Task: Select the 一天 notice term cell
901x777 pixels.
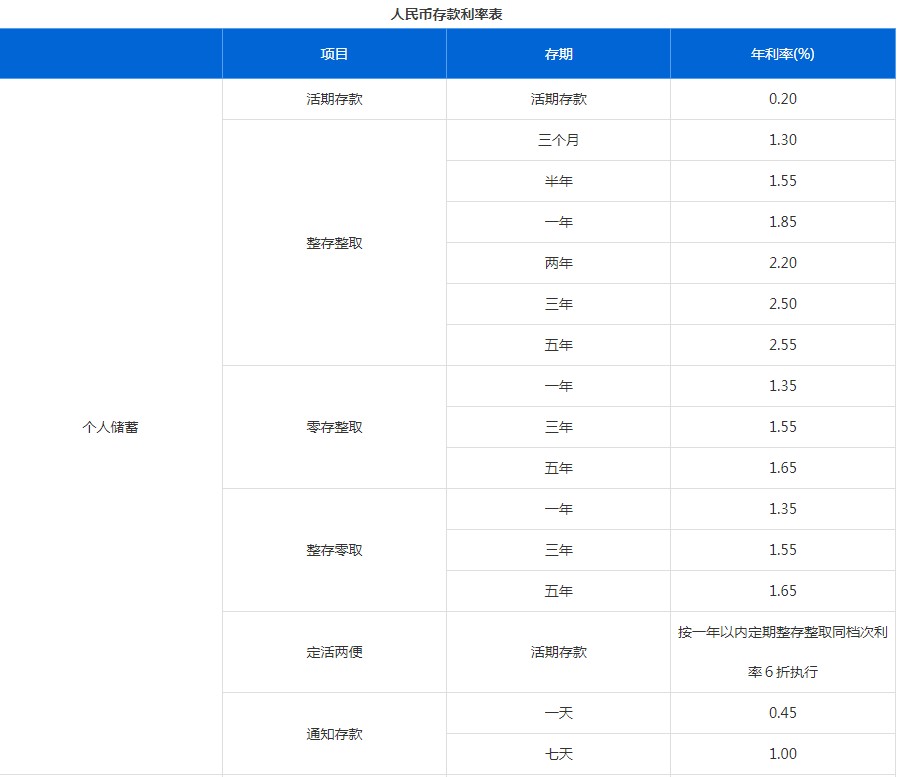Action: [x=559, y=713]
